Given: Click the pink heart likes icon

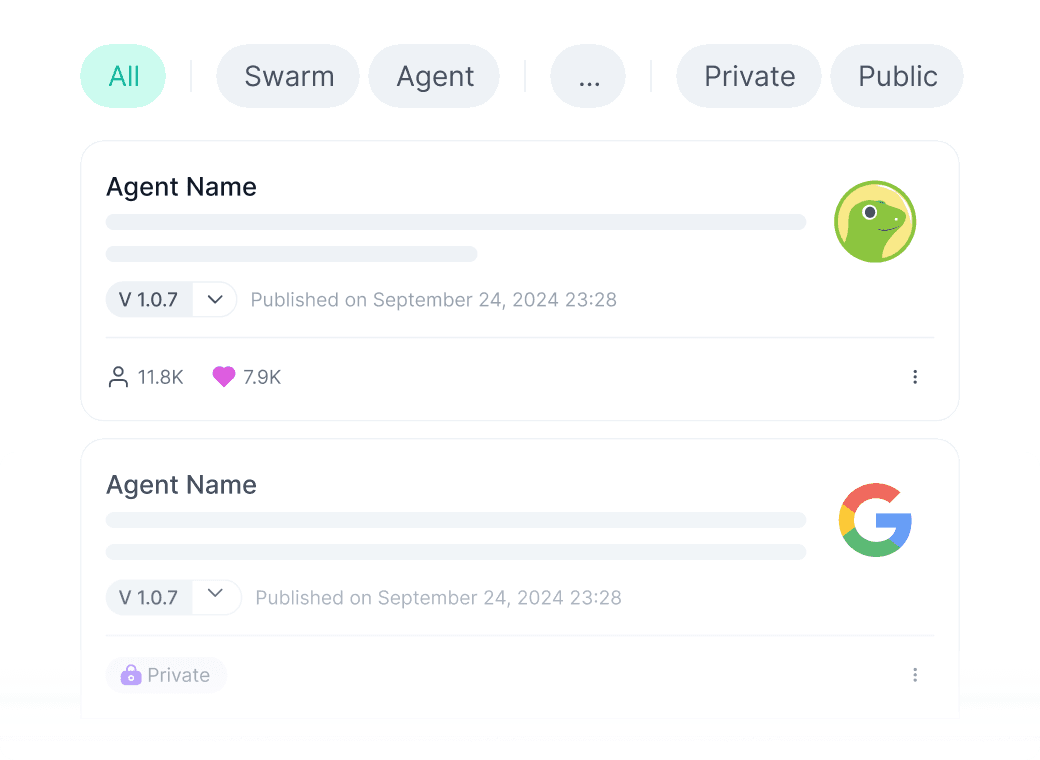Looking at the screenshot, I should pyautogui.click(x=224, y=377).
